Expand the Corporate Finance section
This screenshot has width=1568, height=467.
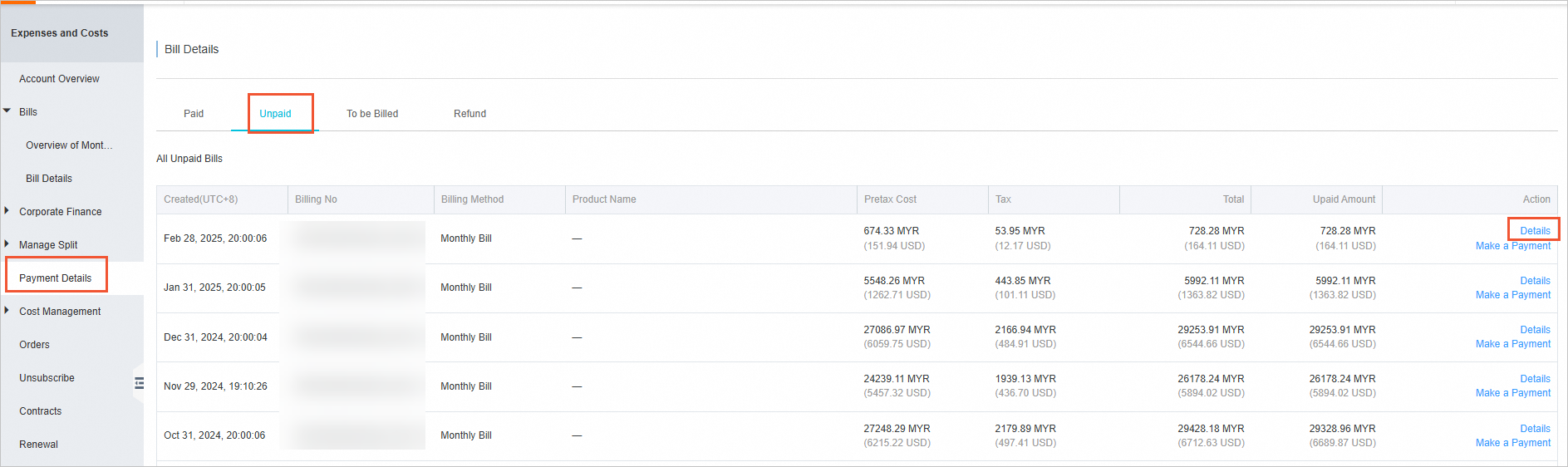7,211
